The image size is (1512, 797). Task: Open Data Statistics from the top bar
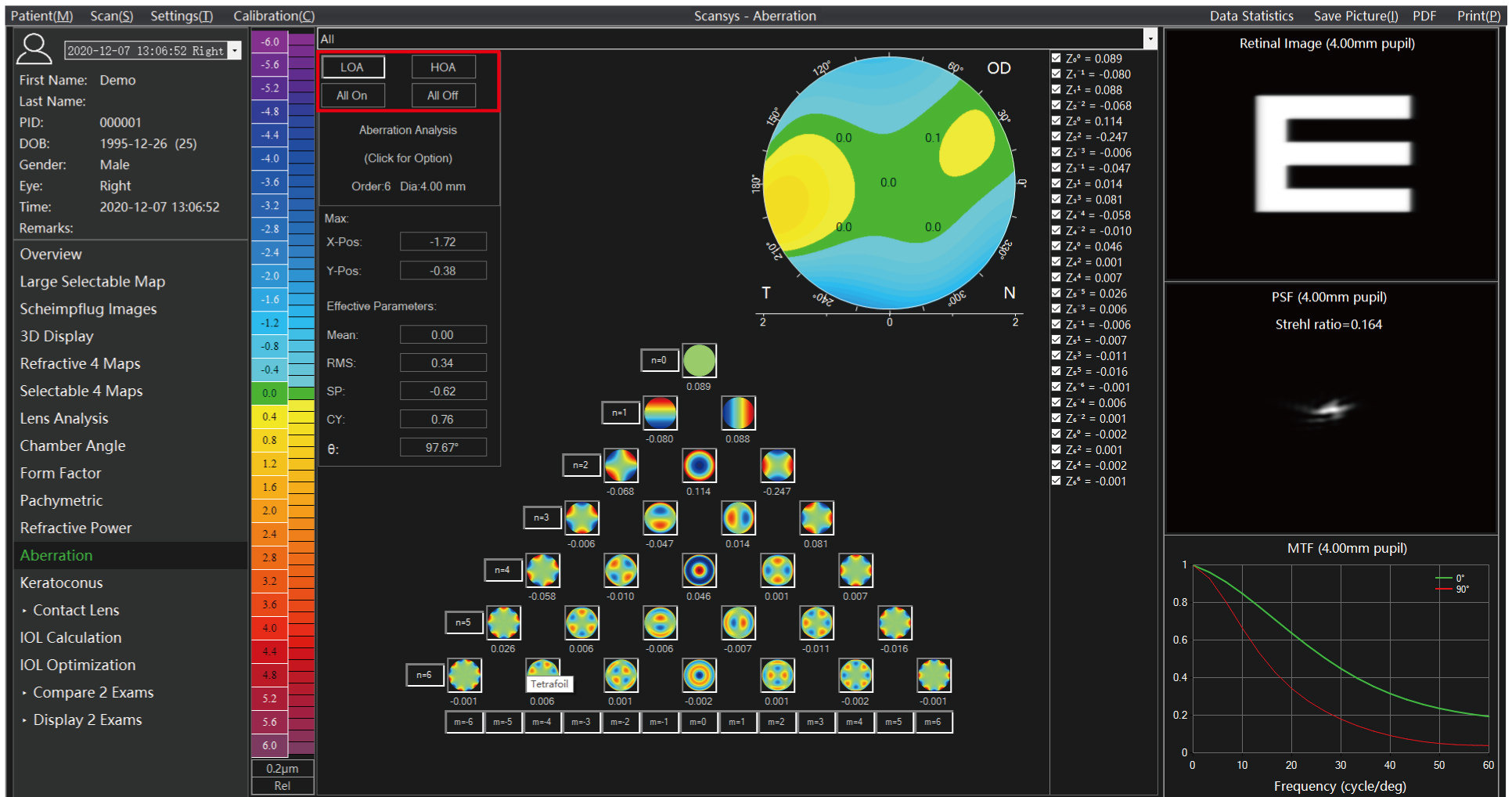(1251, 16)
